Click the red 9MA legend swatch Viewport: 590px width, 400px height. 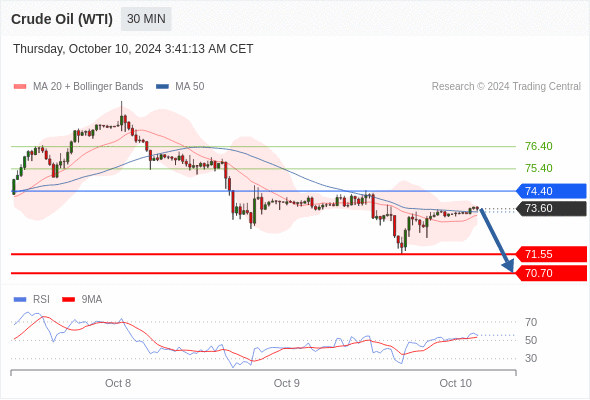[68, 300]
